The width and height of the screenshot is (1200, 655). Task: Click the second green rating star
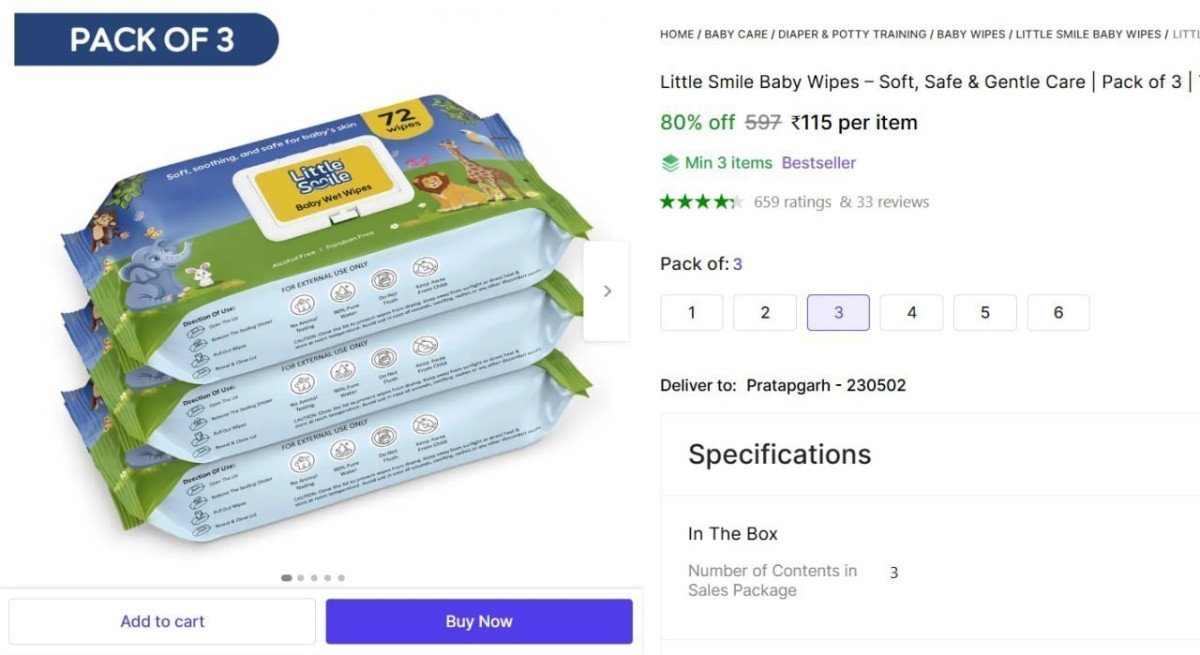pyautogui.click(x=683, y=200)
